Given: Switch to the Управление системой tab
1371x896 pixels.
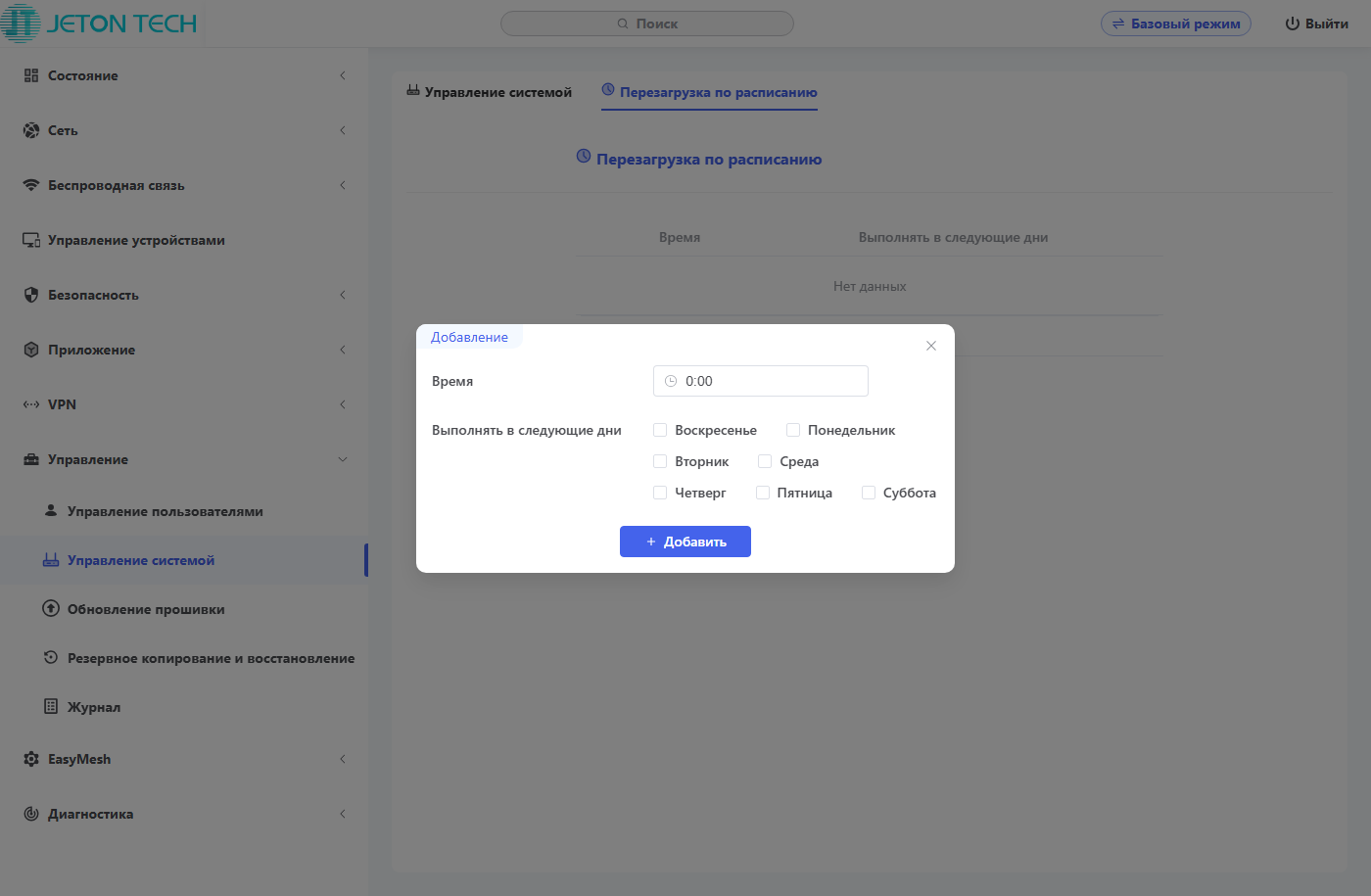Looking at the screenshot, I should (x=490, y=92).
